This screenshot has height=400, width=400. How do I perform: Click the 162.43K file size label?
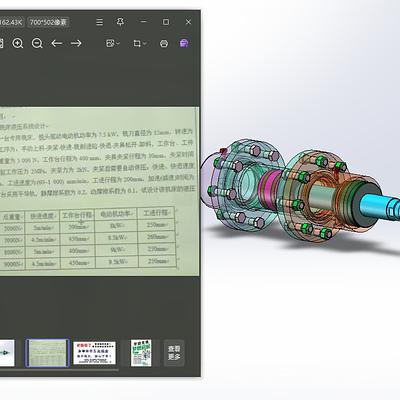[x=11, y=22]
